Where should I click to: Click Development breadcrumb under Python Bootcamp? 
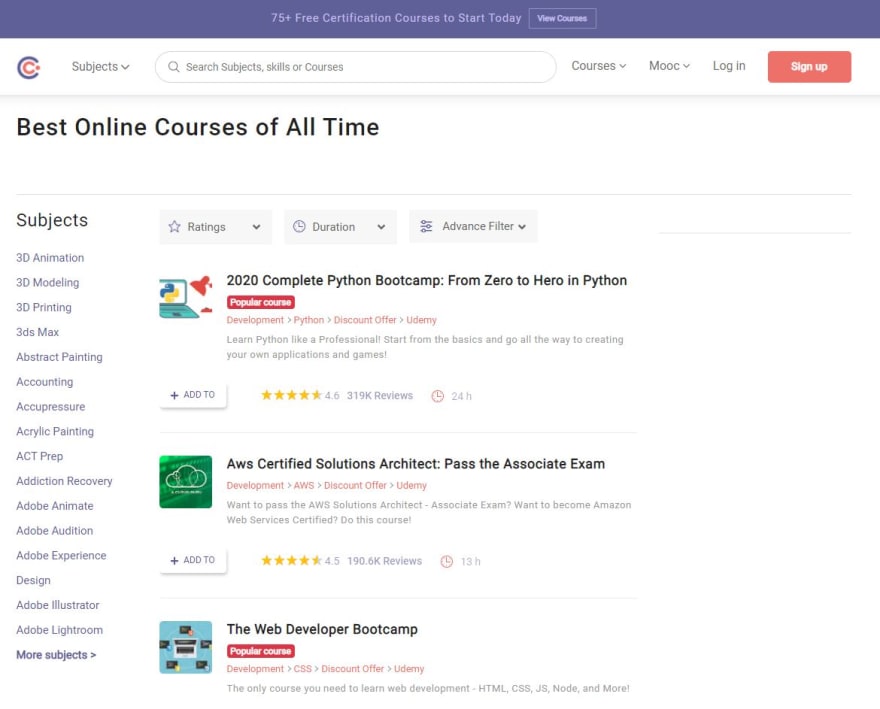[255, 320]
